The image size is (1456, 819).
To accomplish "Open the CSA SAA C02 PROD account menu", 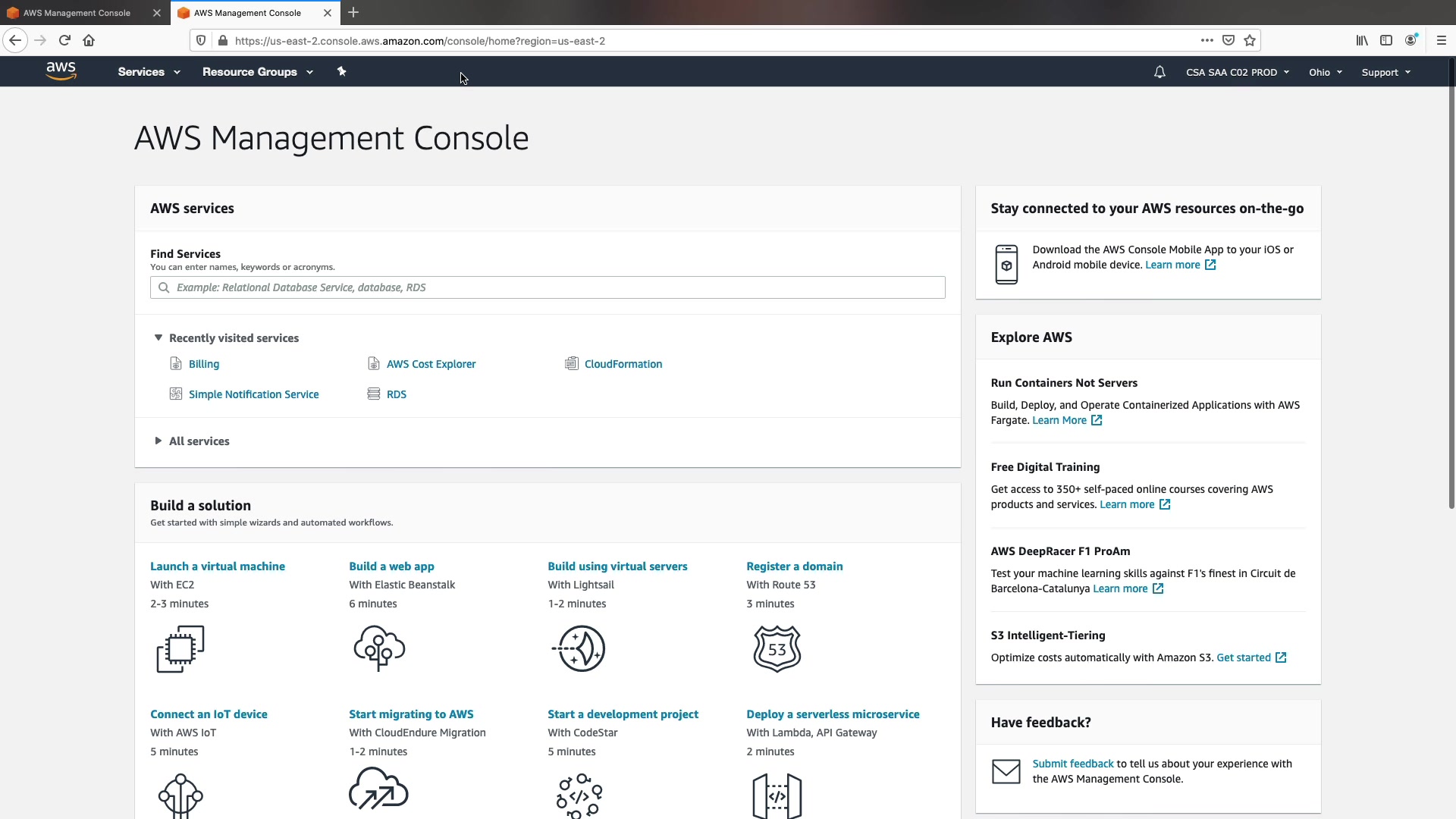I will (x=1237, y=72).
